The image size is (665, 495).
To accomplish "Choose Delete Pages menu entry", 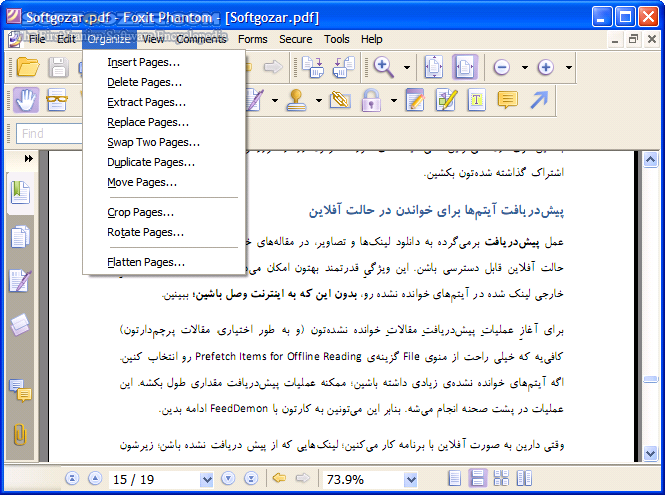I will coord(164,82).
